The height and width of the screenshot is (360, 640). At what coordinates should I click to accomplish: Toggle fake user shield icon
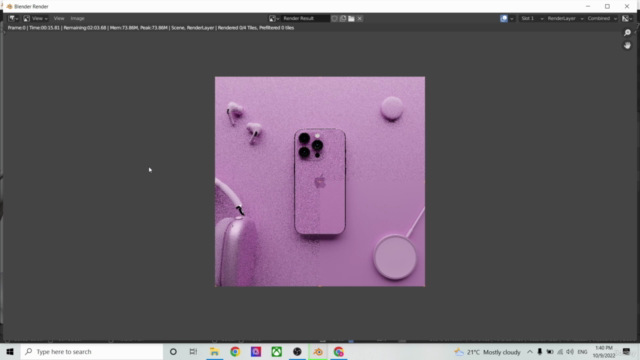334,18
